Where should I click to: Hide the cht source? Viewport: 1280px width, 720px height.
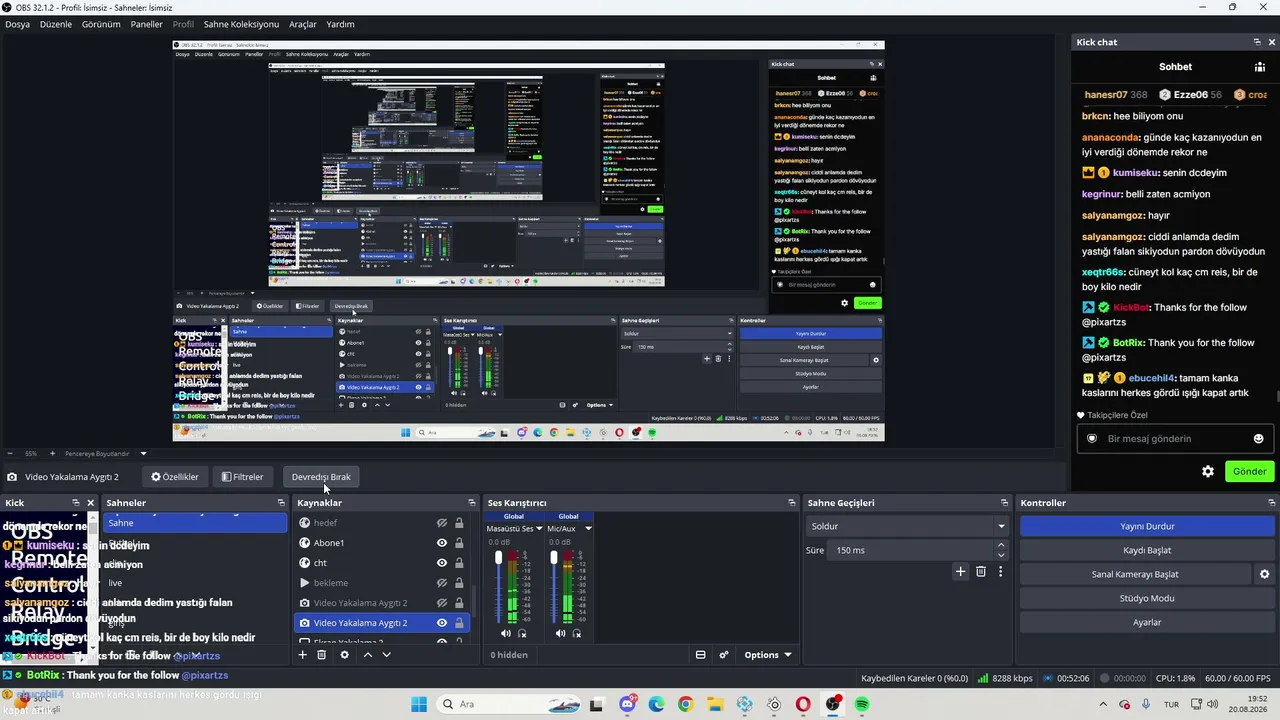(441, 563)
